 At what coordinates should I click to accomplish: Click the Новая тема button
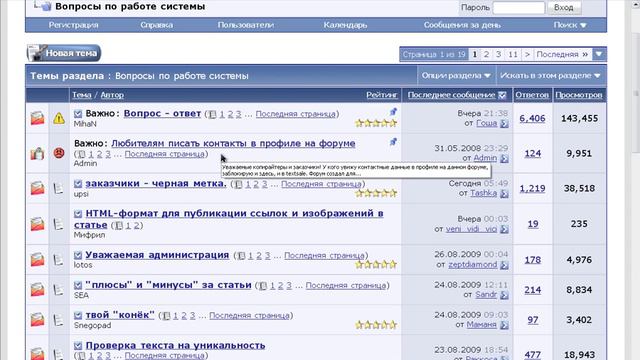(x=64, y=53)
